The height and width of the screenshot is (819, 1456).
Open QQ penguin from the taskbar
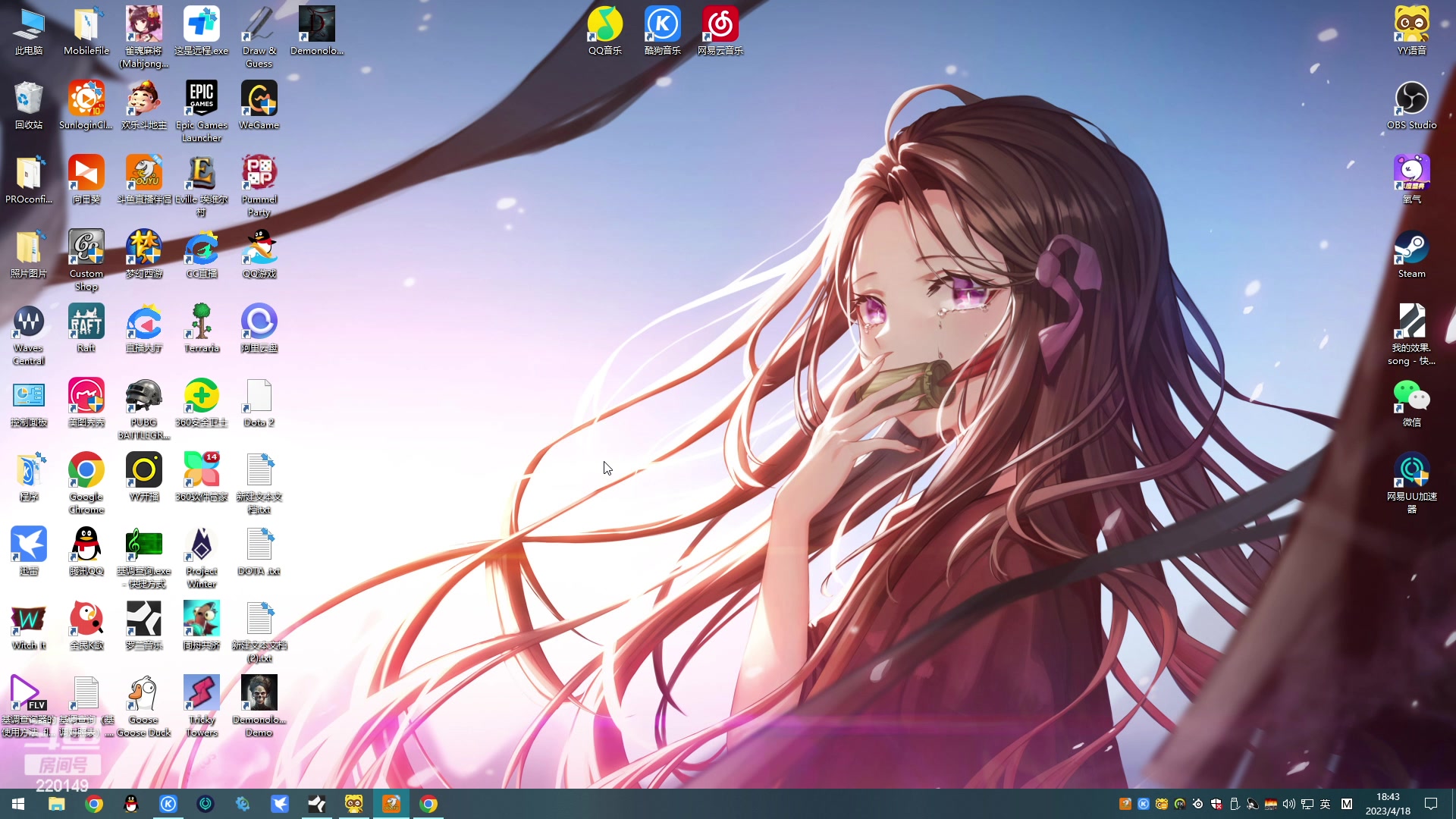click(x=131, y=804)
